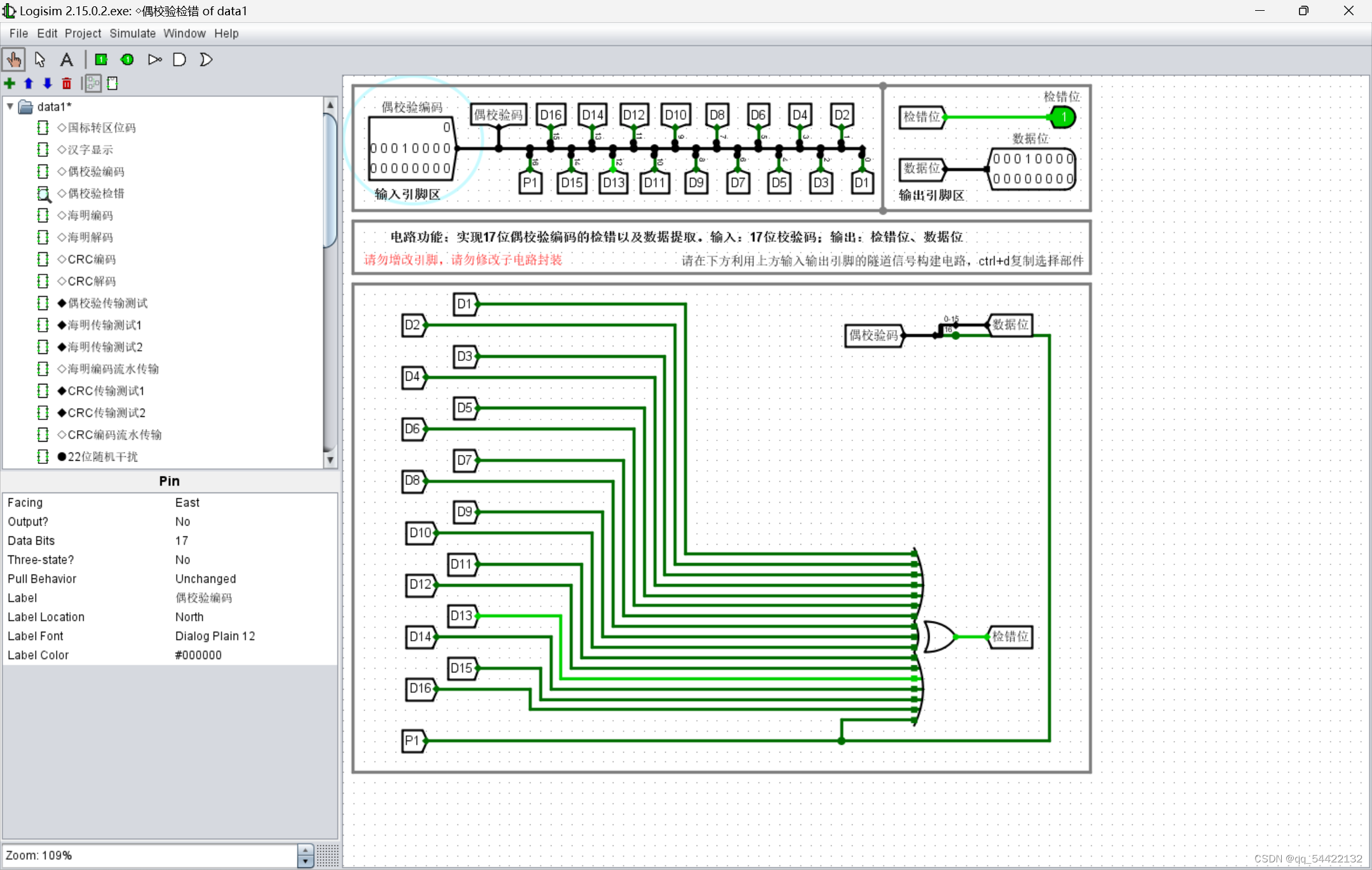Viewport: 1372px width, 870px height.
Task: Select the Text tool A icon
Action: coord(66,60)
